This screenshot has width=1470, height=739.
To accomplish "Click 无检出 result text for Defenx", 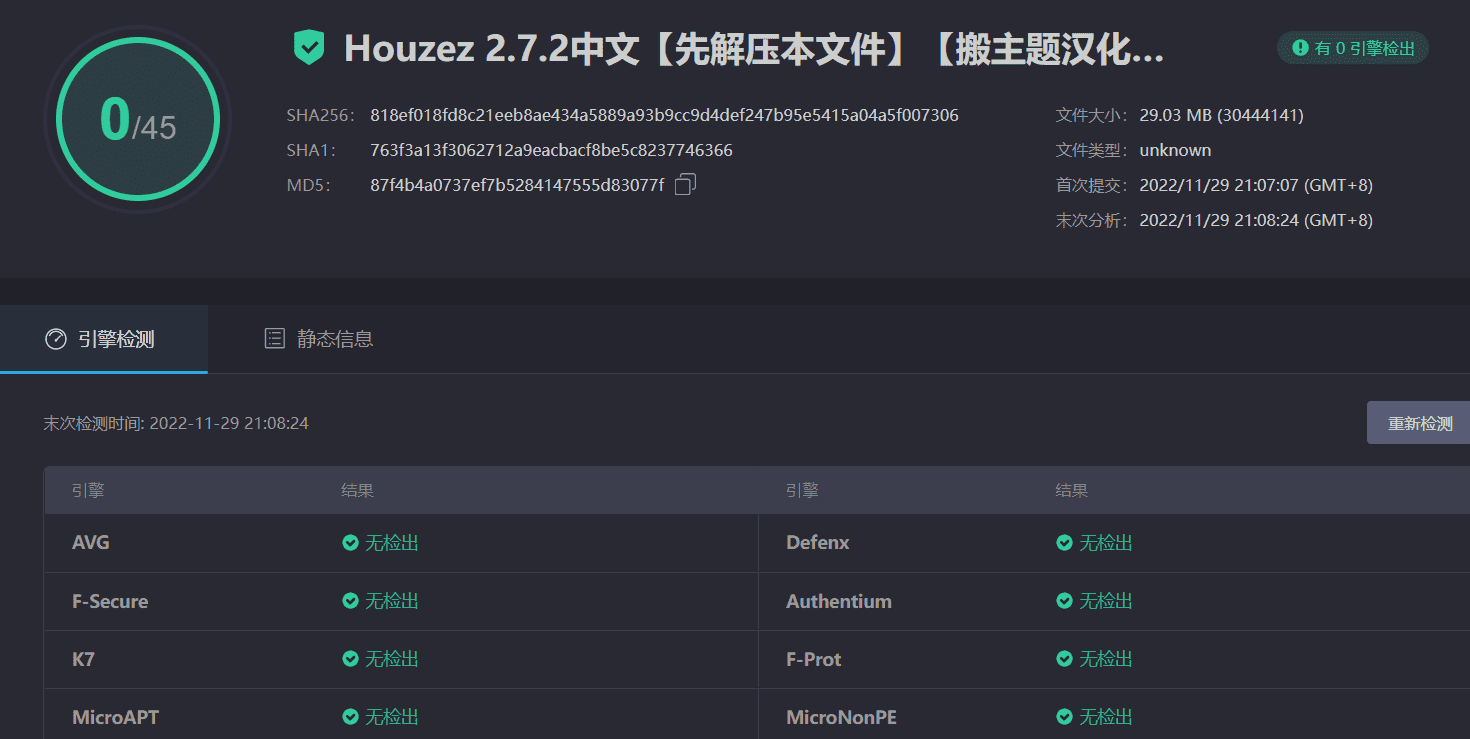I will point(1106,543).
